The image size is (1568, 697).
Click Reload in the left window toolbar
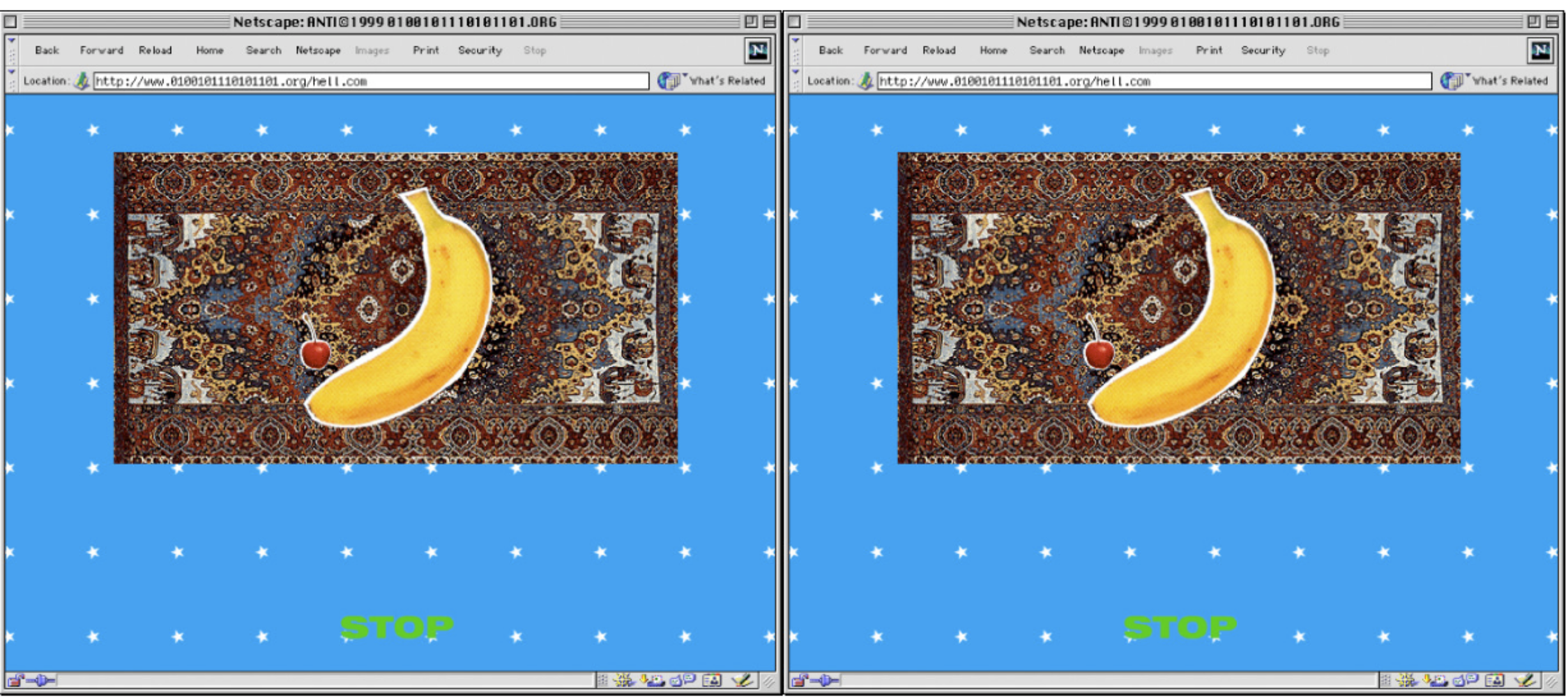[x=155, y=50]
